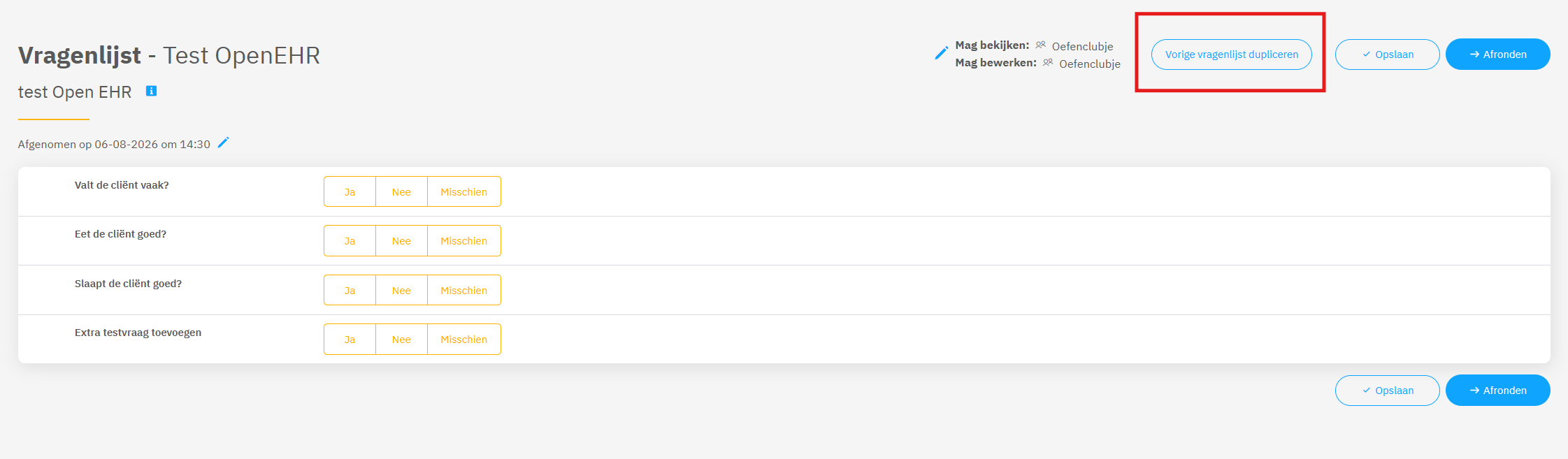Click the group icon beside Mag bewerken
Viewport: 1568px width, 459px height.
click(1048, 62)
